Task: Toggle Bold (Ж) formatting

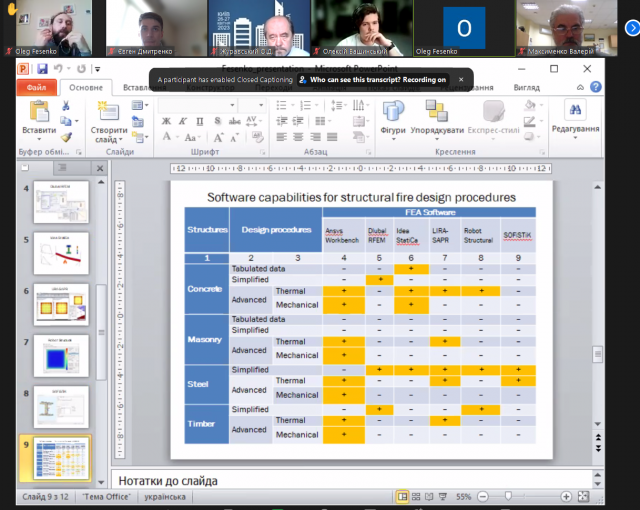Action: click(166, 121)
